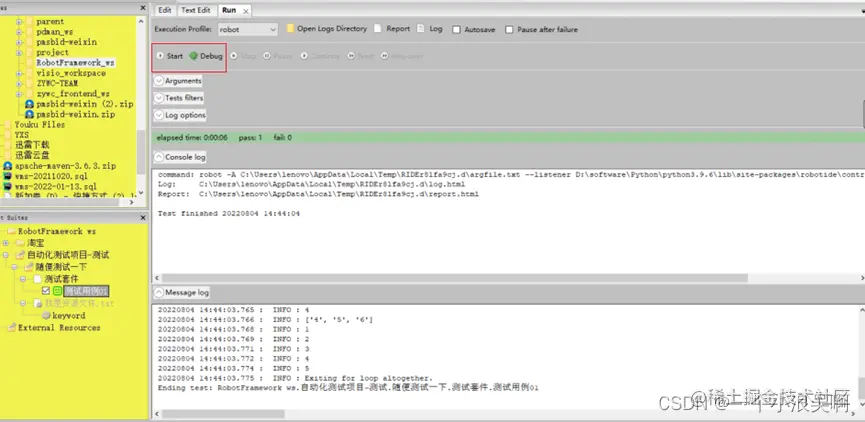Uncheck the test case checkbox in the tree
The width and height of the screenshot is (865, 422).
[46, 291]
